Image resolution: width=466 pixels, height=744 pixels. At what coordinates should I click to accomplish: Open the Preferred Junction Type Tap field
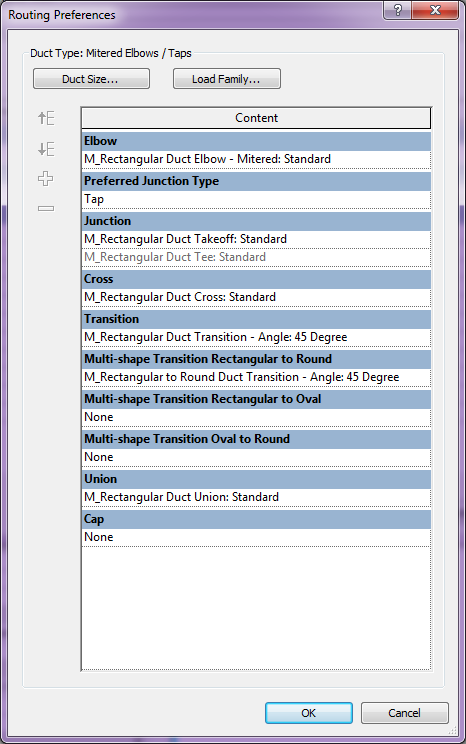click(256, 200)
